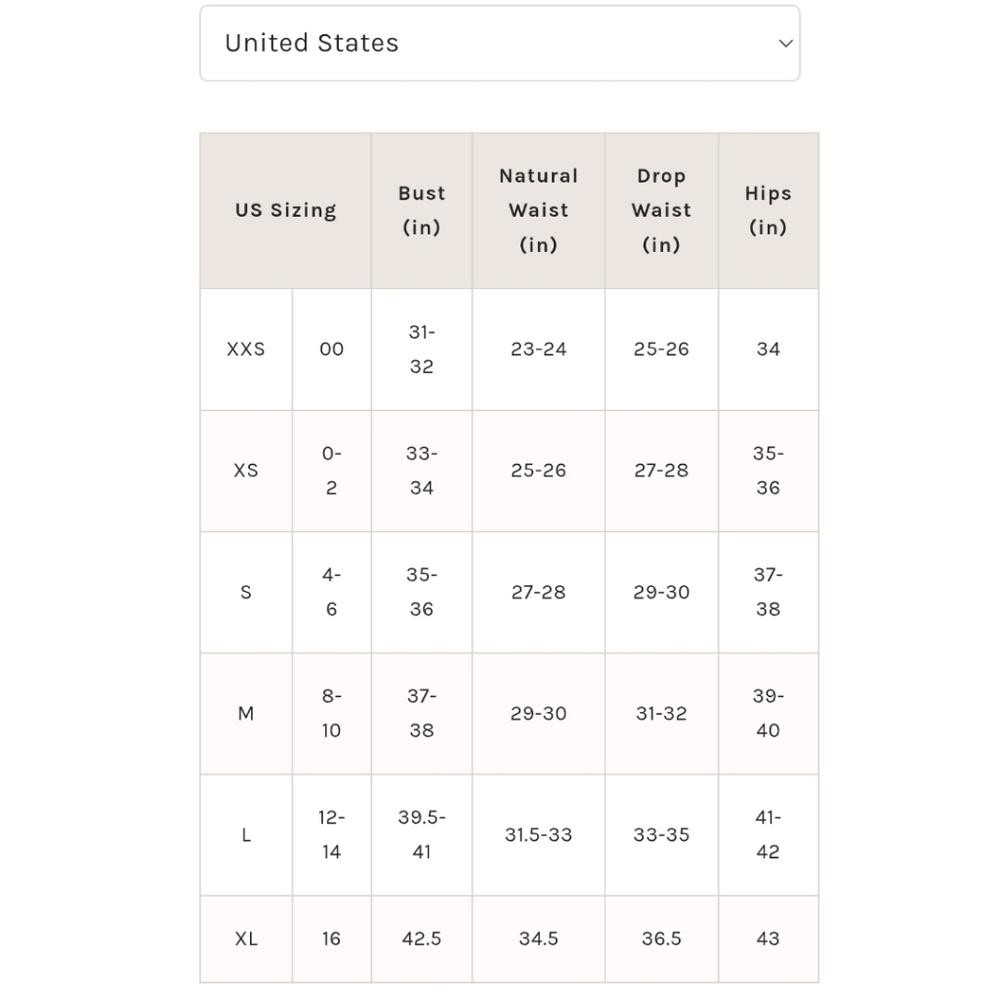Click the 43 hips cell
1000x1000 pixels.
tap(768, 939)
